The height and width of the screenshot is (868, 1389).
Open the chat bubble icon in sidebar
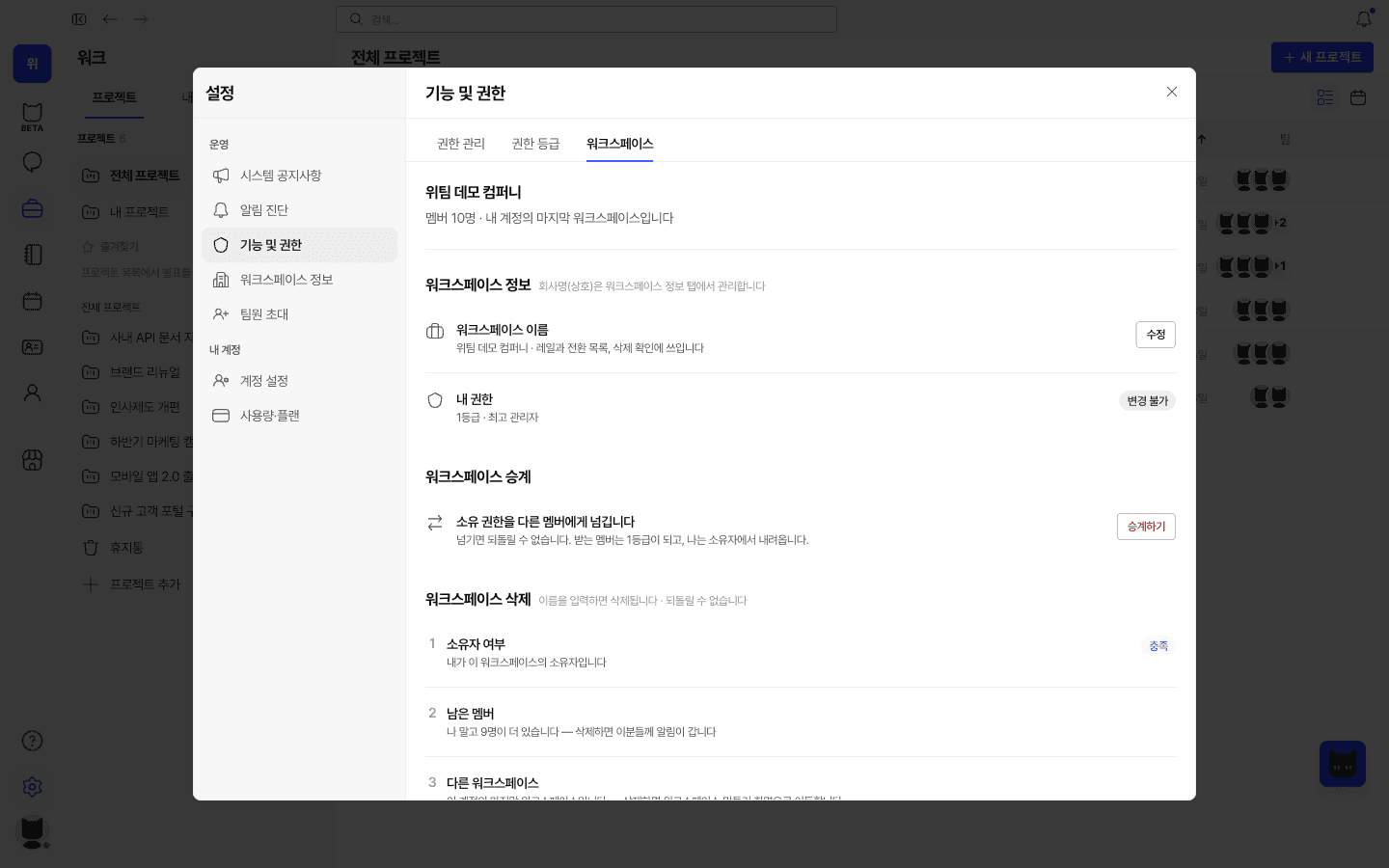click(x=32, y=162)
